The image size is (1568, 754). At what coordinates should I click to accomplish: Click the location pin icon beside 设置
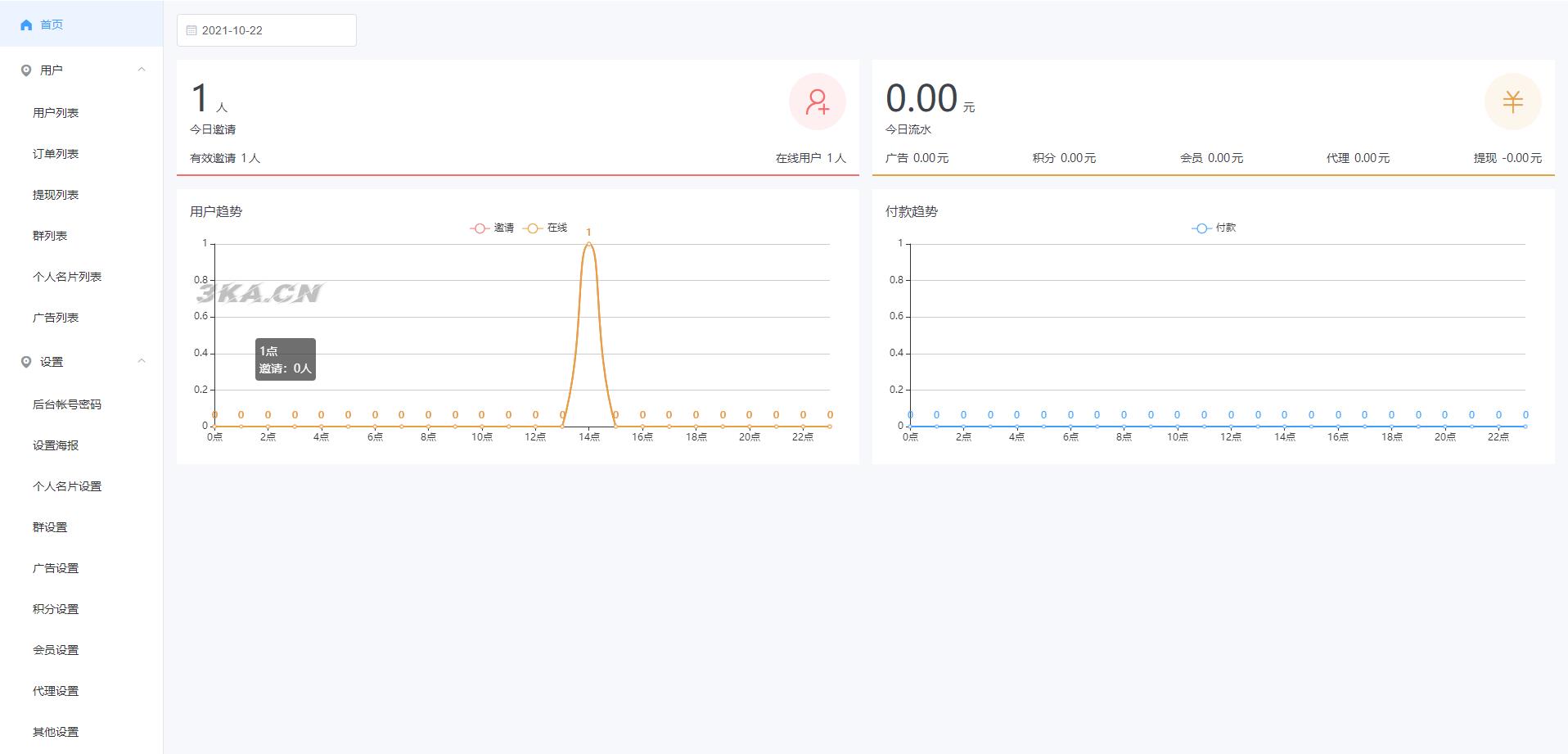click(x=26, y=362)
